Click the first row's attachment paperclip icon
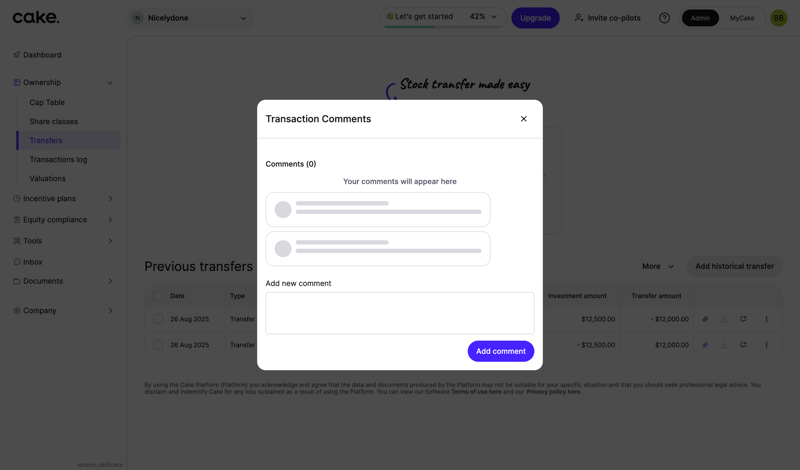Image resolution: width=800 pixels, height=470 pixels. [x=705, y=319]
